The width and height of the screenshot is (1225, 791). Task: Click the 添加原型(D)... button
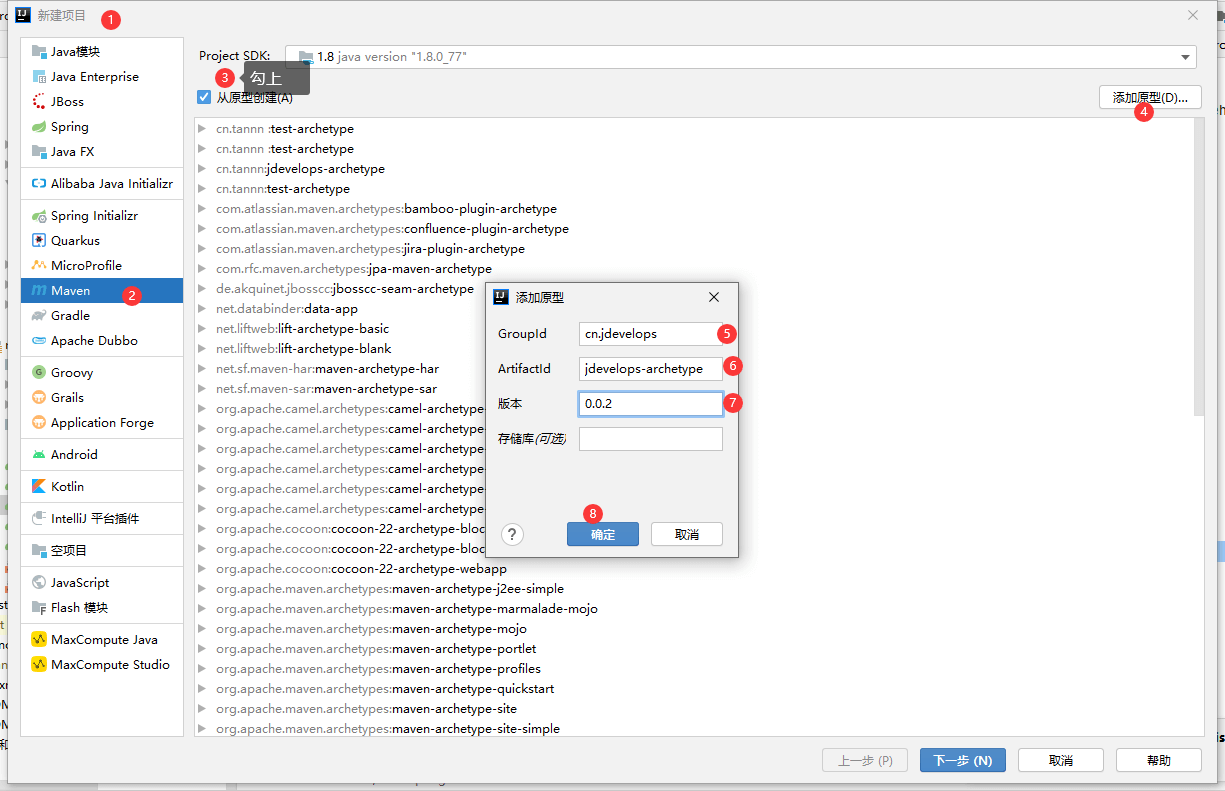point(1150,97)
